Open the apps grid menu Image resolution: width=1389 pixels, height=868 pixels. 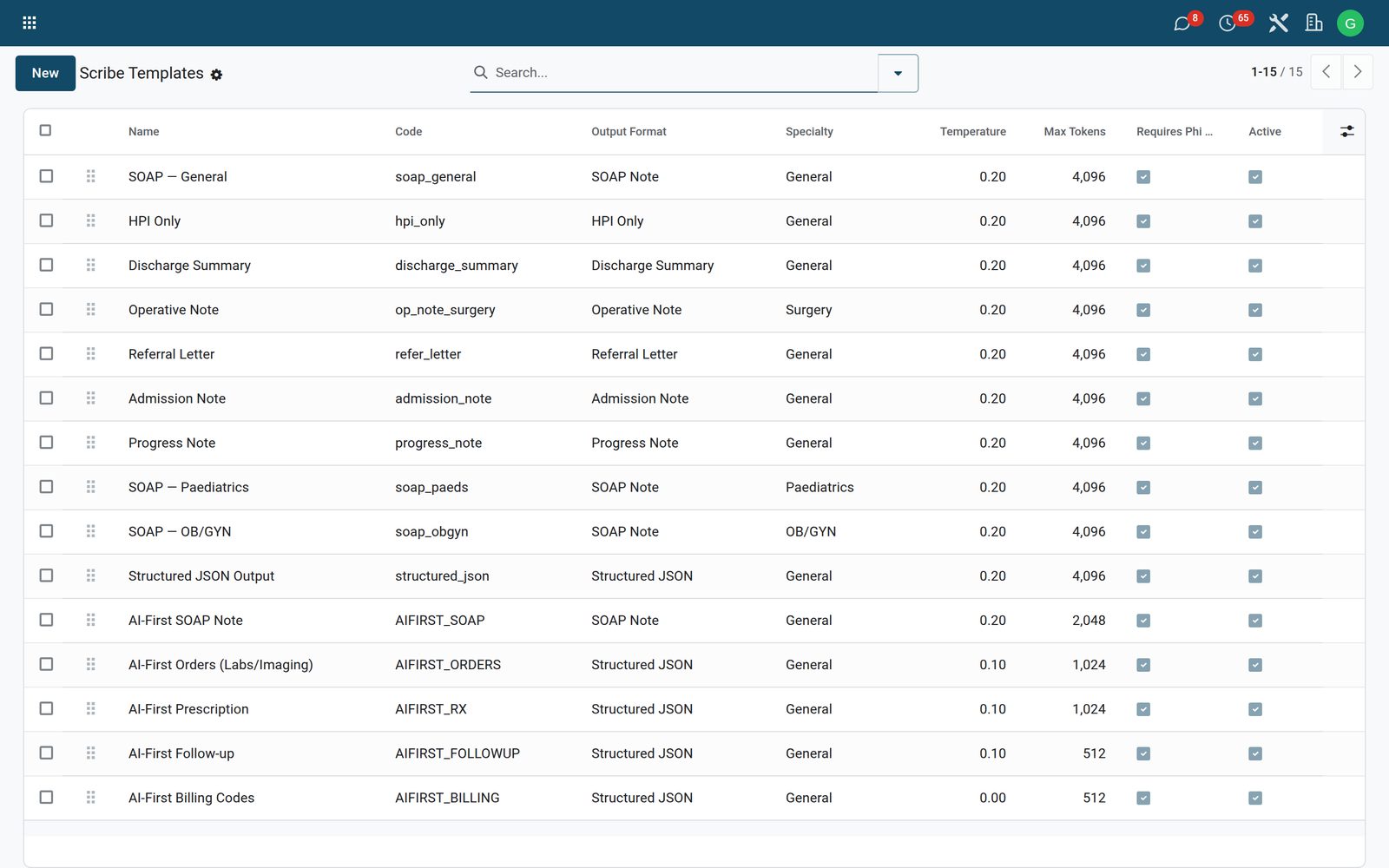[x=29, y=23]
